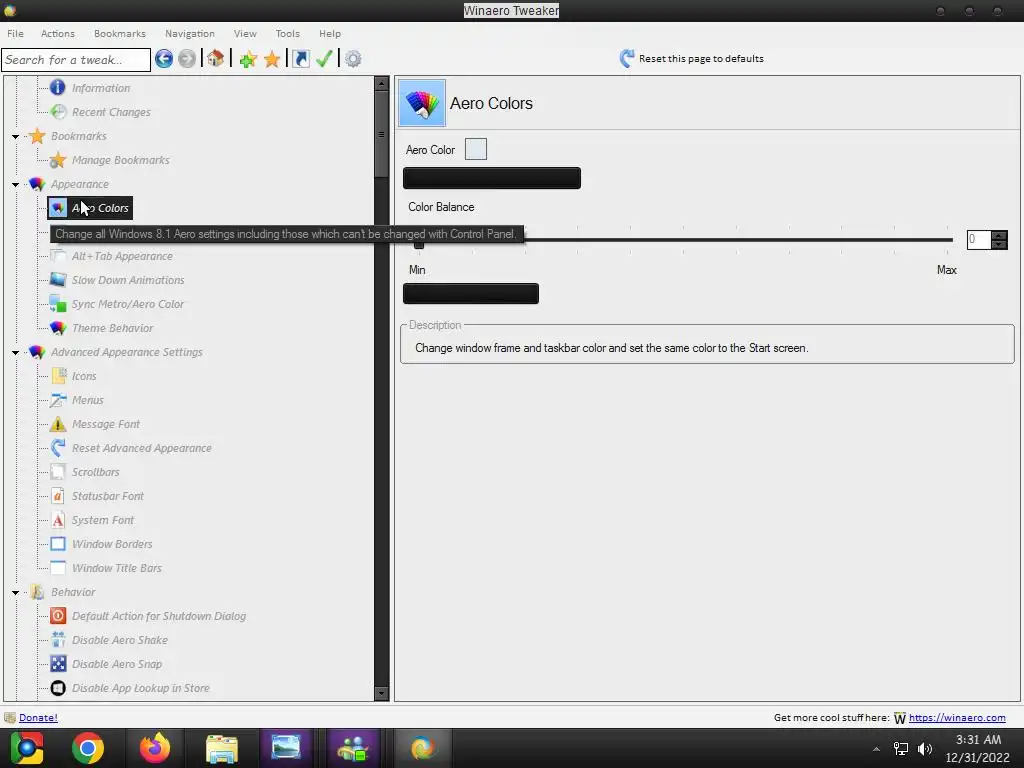Collapse the Bookmarks tree node
The image size is (1024, 768).
pyautogui.click(x=16, y=136)
